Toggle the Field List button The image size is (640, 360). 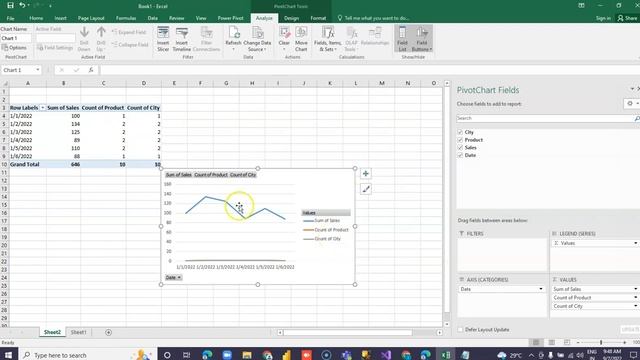coord(402,39)
